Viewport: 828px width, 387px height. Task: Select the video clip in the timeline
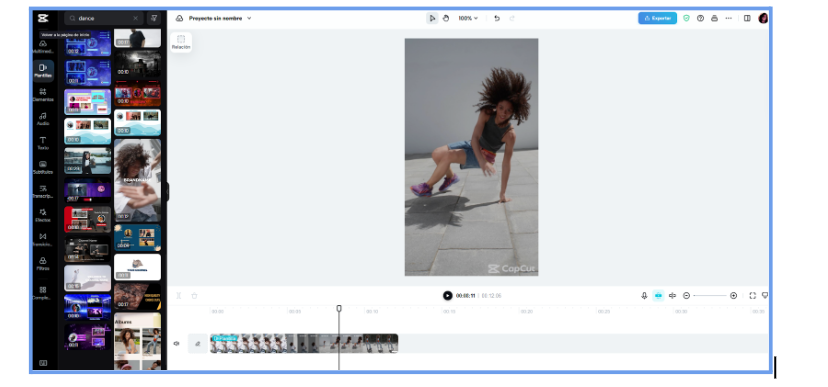click(304, 344)
